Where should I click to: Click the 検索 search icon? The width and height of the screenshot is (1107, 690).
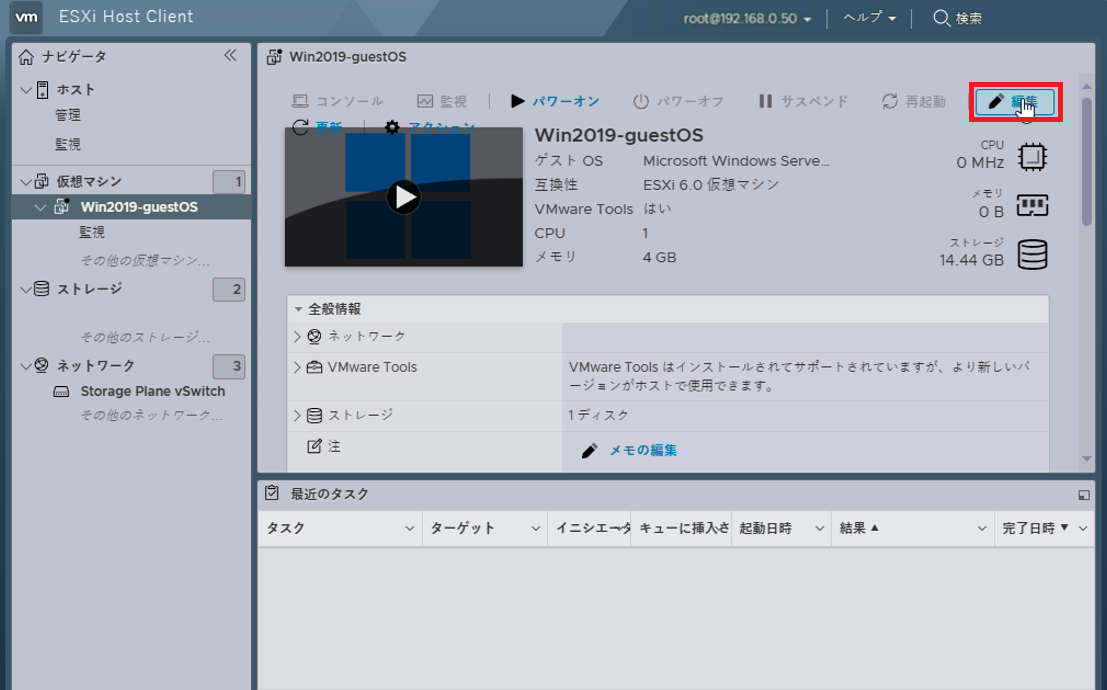[941, 18]
